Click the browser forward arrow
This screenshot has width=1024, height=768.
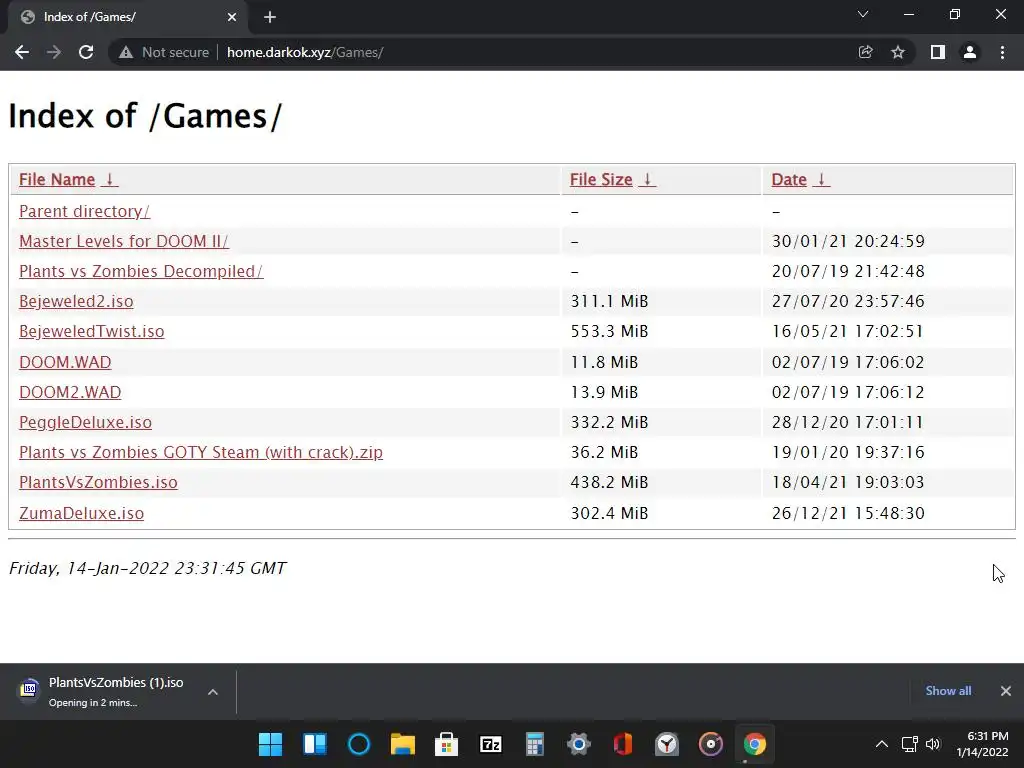54,52
